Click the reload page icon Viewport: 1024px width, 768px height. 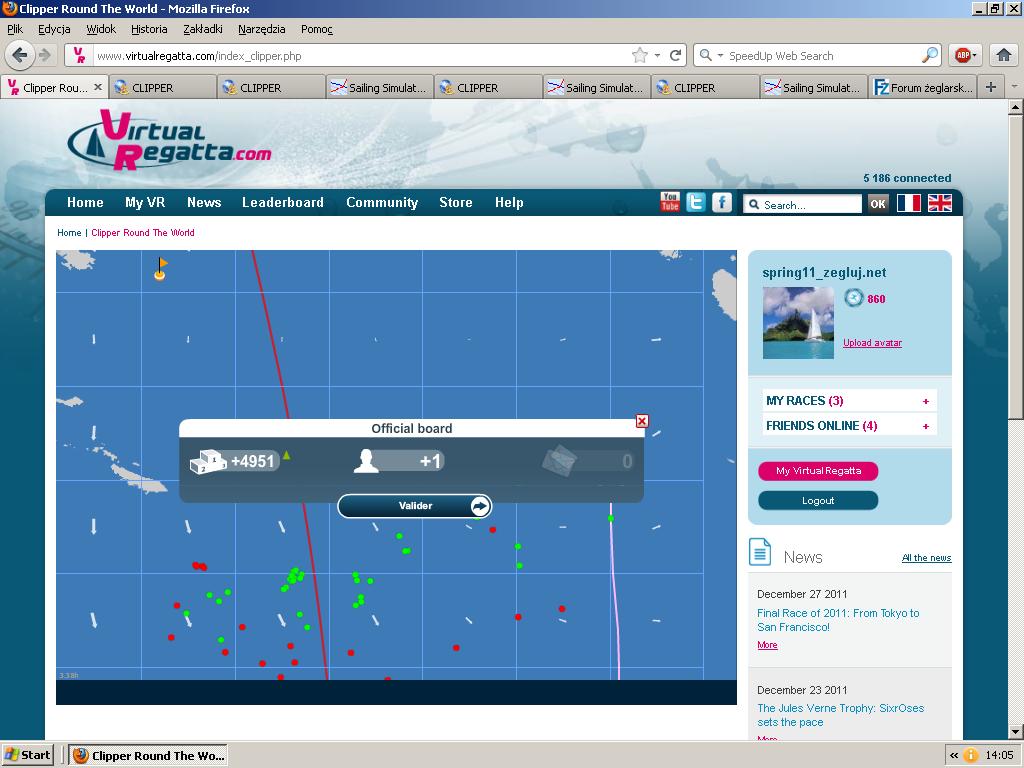tap(676, 56)
